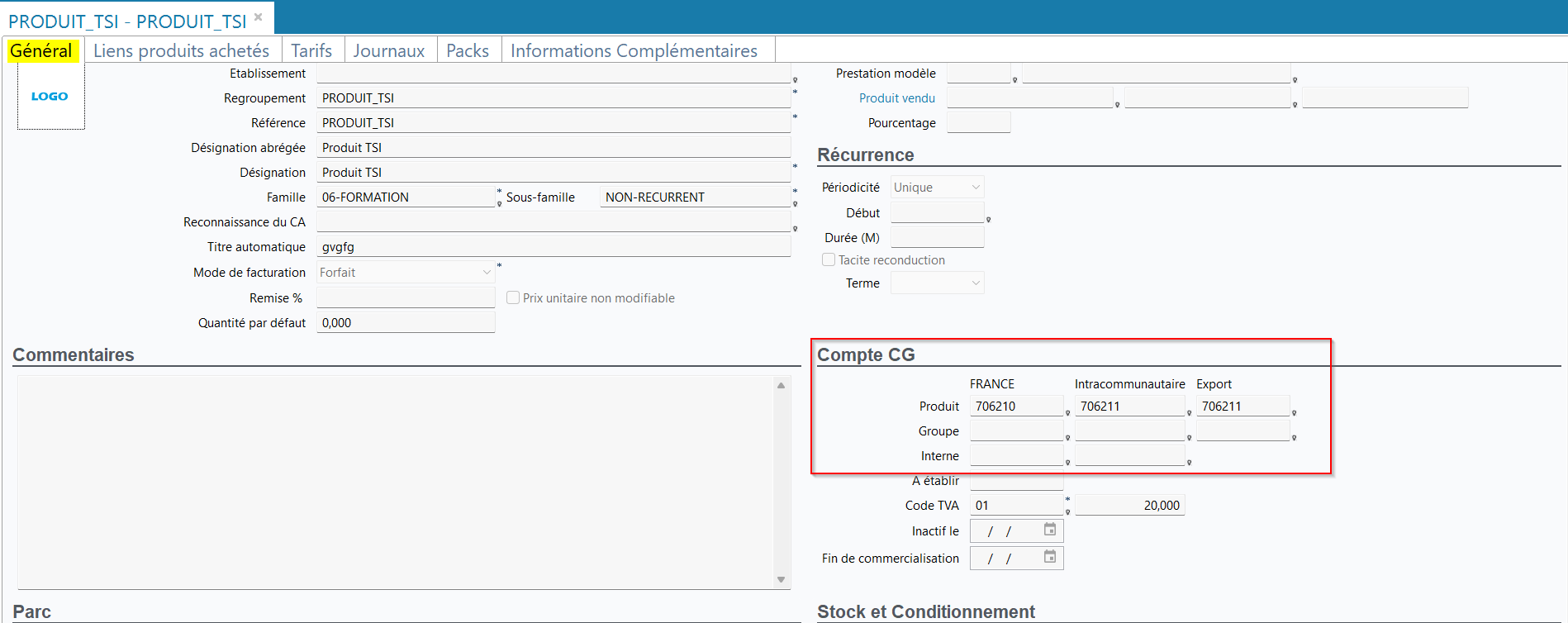
Task: Click the Début field in Récurrence
Action: tap(937, 212)
